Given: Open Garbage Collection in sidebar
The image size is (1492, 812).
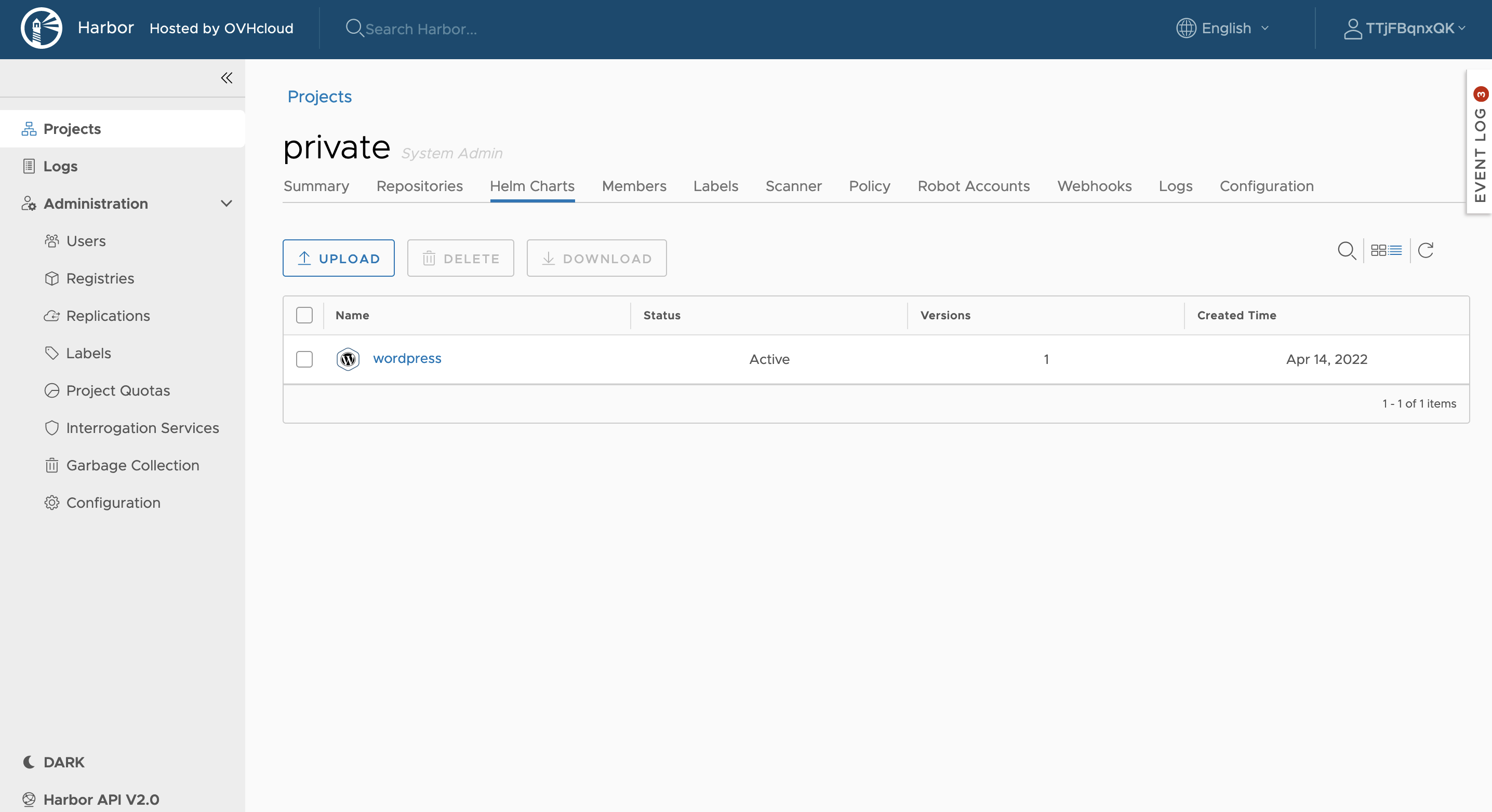Looking at the screenshot, I should pos(132,465).
